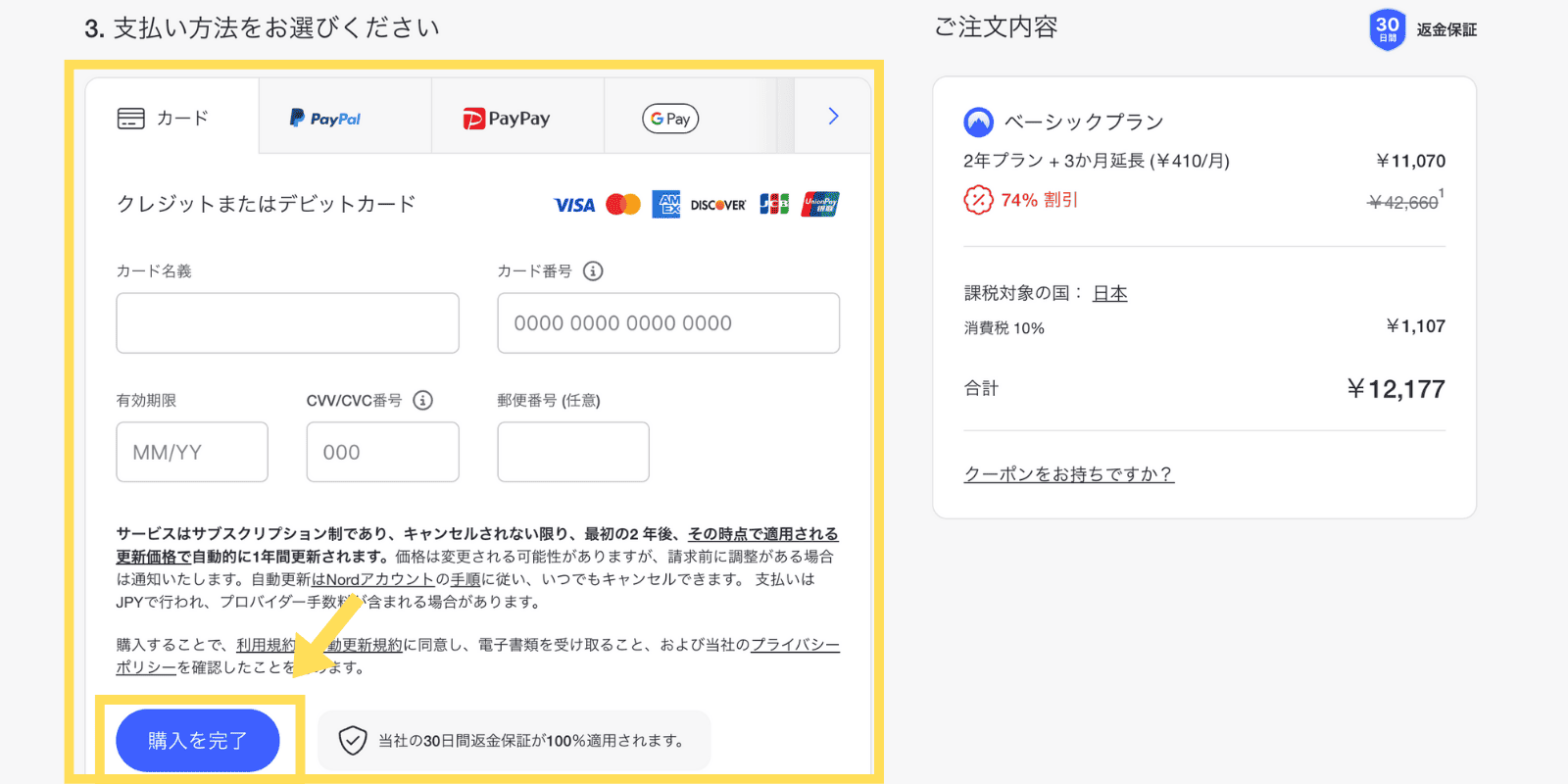
Task: Show more payment methods with right chevron
Action: click(833, 116)
